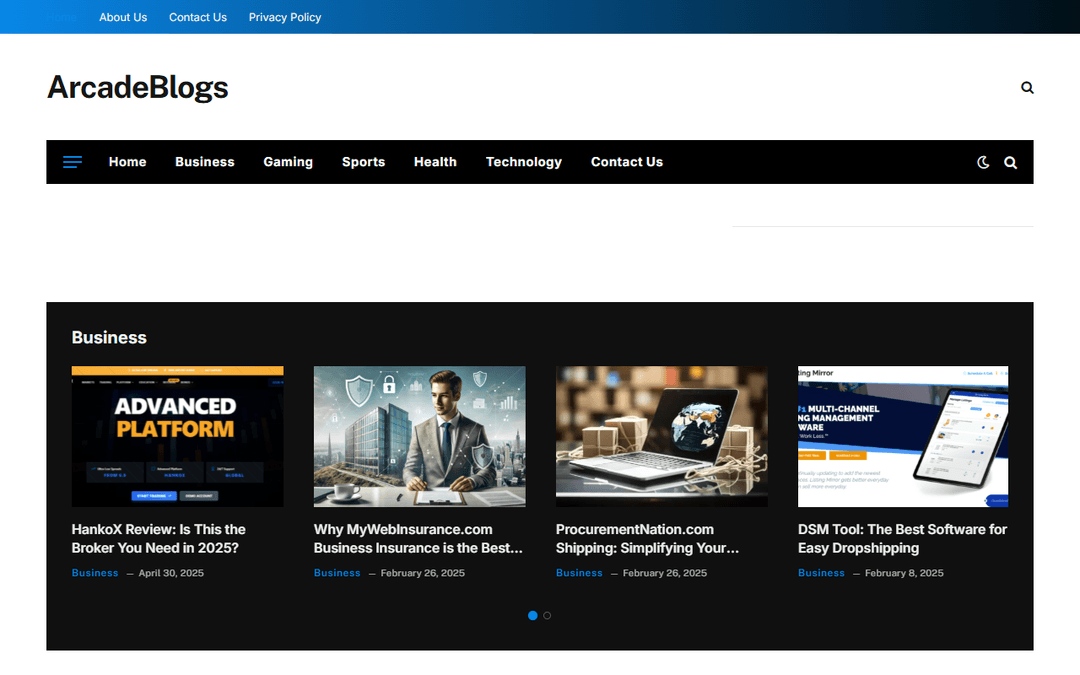Open the businessman insurance article thumbnail
The width and height of the screenshot is (1080, 675).
click(419, 437)
